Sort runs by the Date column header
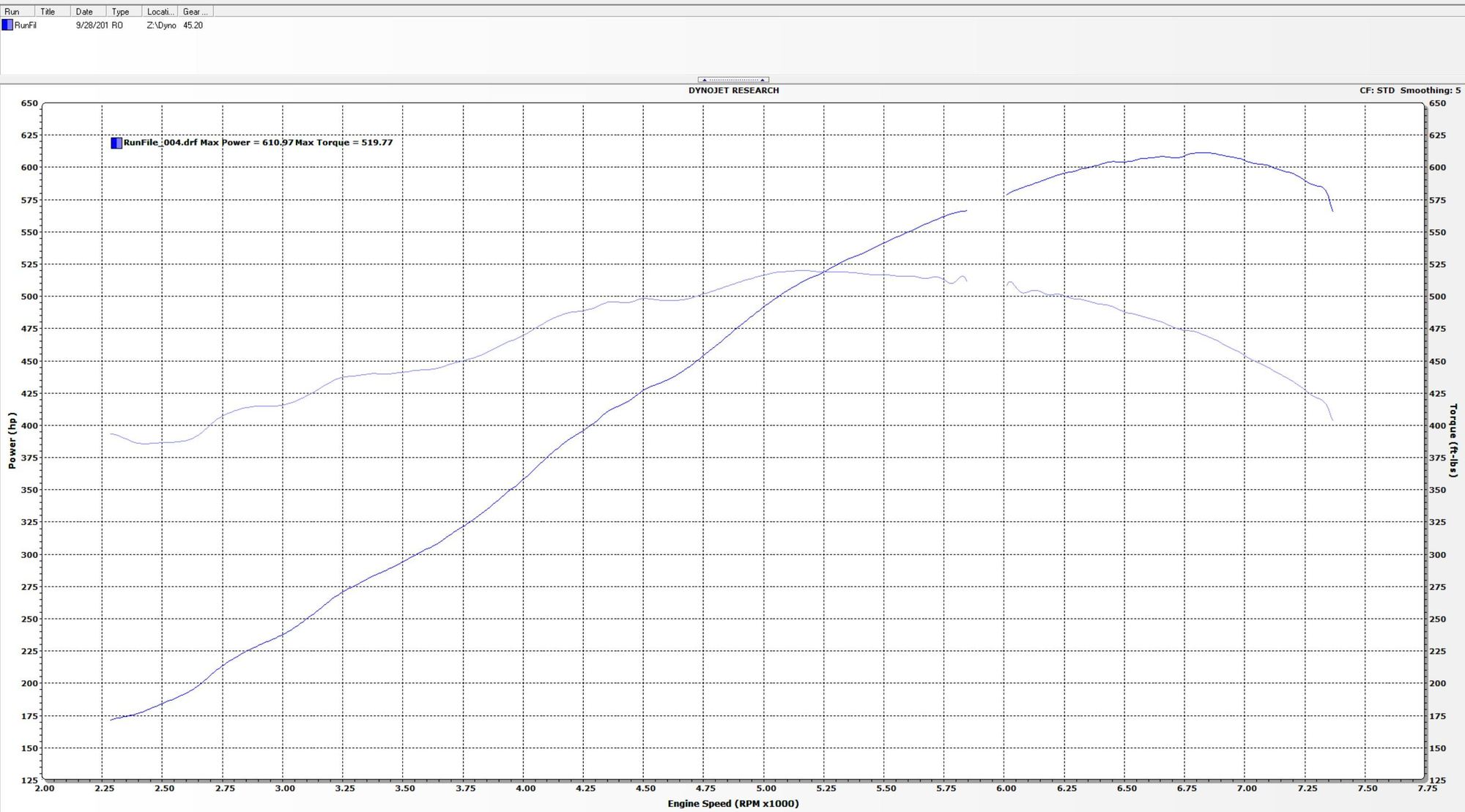This screenshot has height=812, width=1465. pyautogui.click(x=85, y=11)
